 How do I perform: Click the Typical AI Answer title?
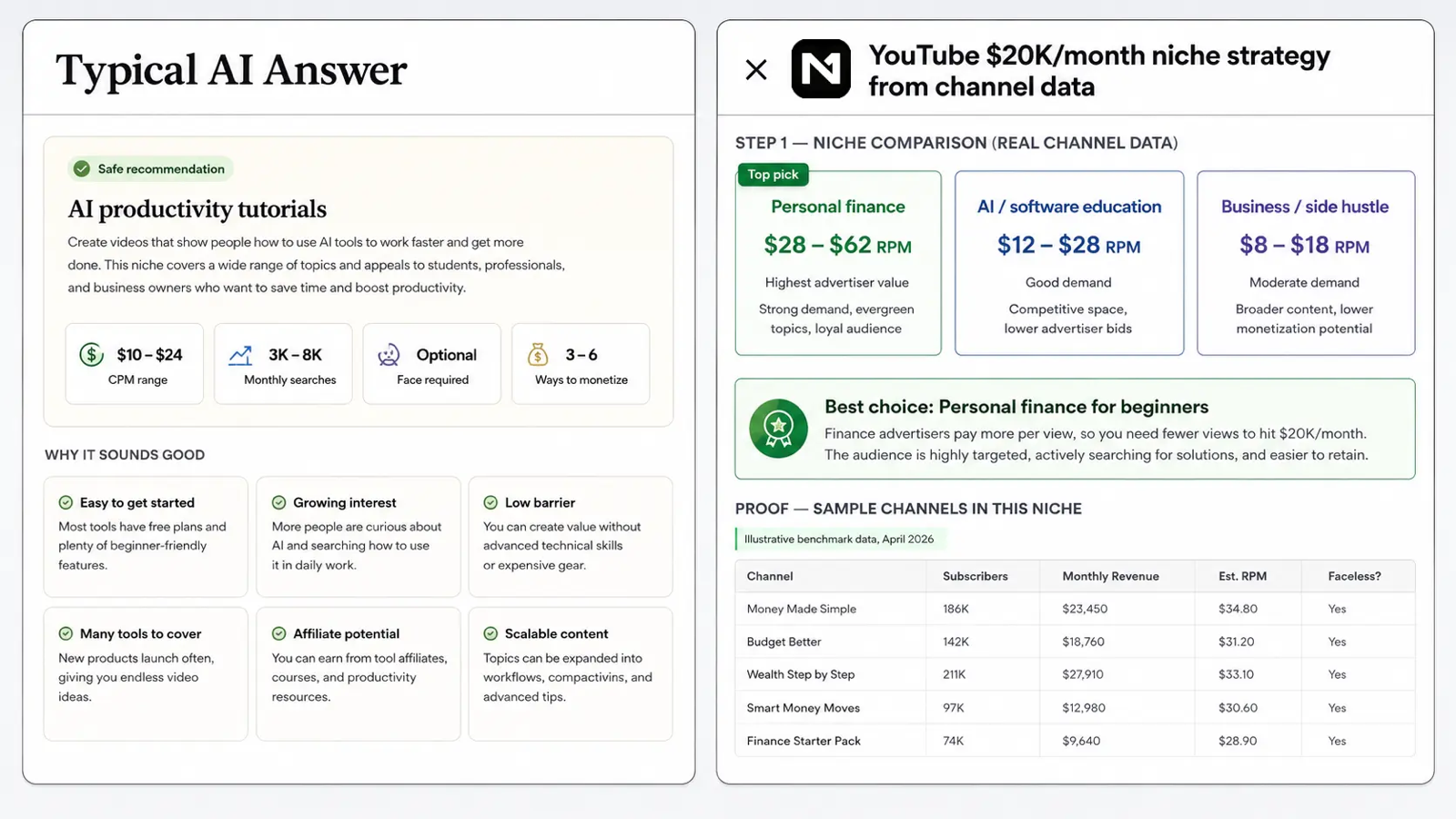tap(231, 70)
